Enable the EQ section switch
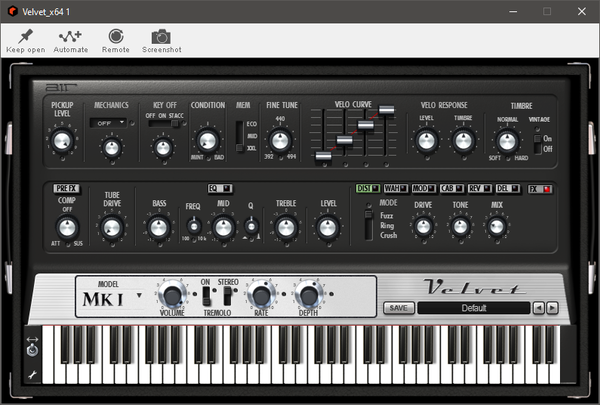 [220, 188]
